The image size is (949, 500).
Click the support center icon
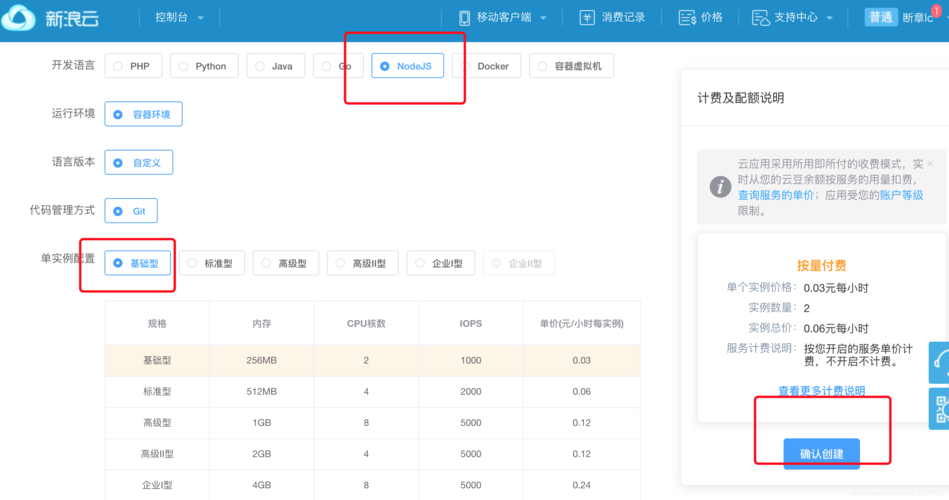pos(760,18)
